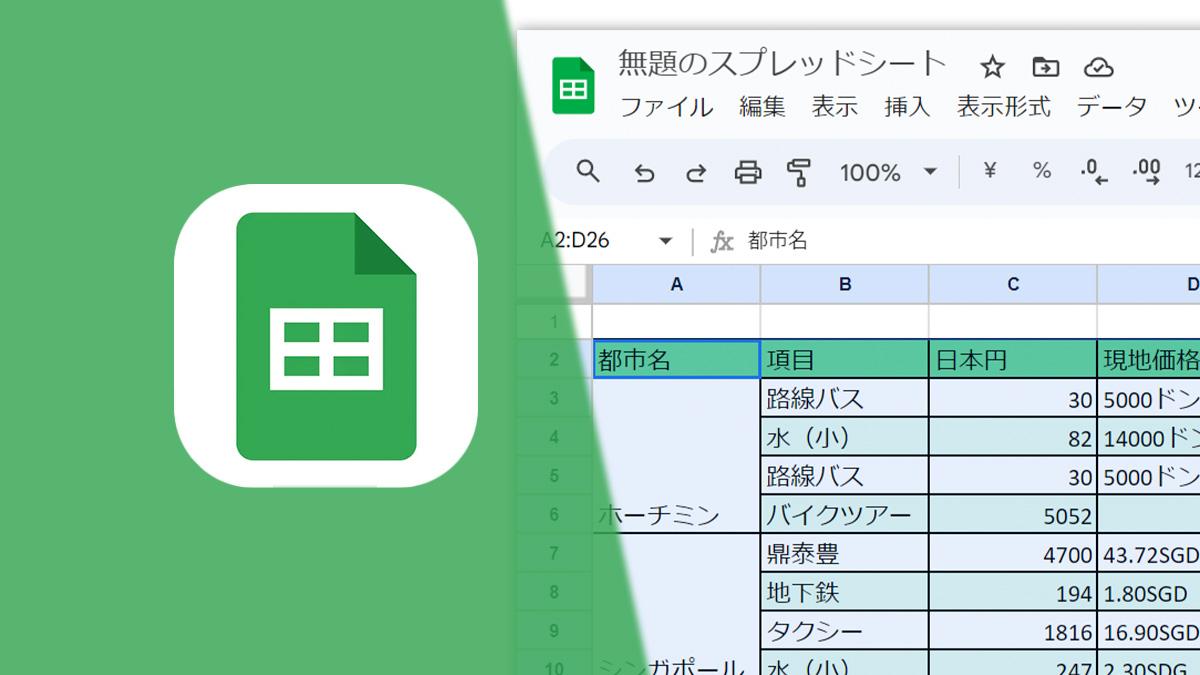Click the 14000ドン cell in row 4
This screenshot has width=1200, height=675.
tap(1149, 437)
